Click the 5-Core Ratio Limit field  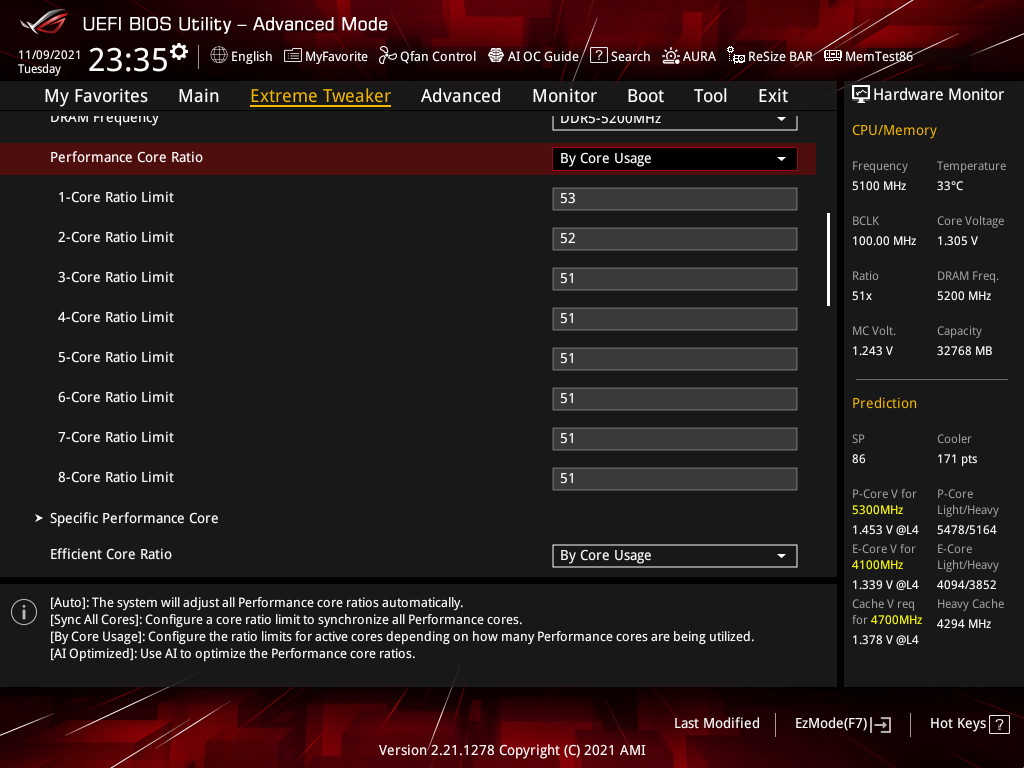[x=675, y=359]
